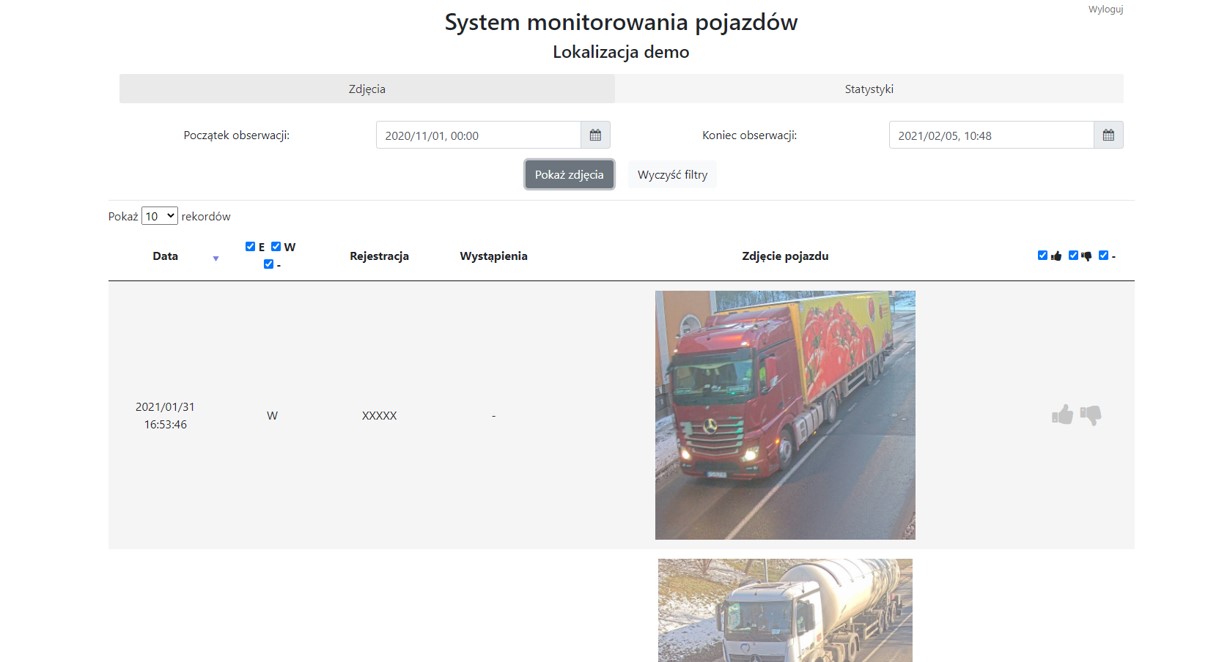Open calendar picker for Początek obserwacji

point(595,135)
